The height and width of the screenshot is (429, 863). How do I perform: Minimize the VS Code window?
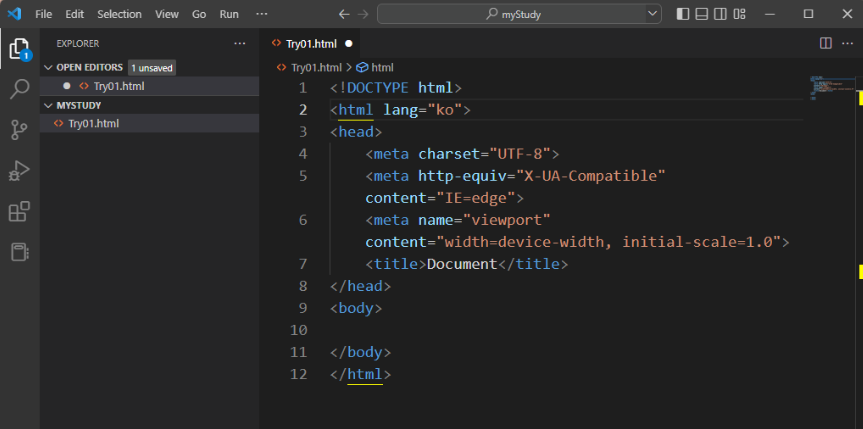[769, 14]
